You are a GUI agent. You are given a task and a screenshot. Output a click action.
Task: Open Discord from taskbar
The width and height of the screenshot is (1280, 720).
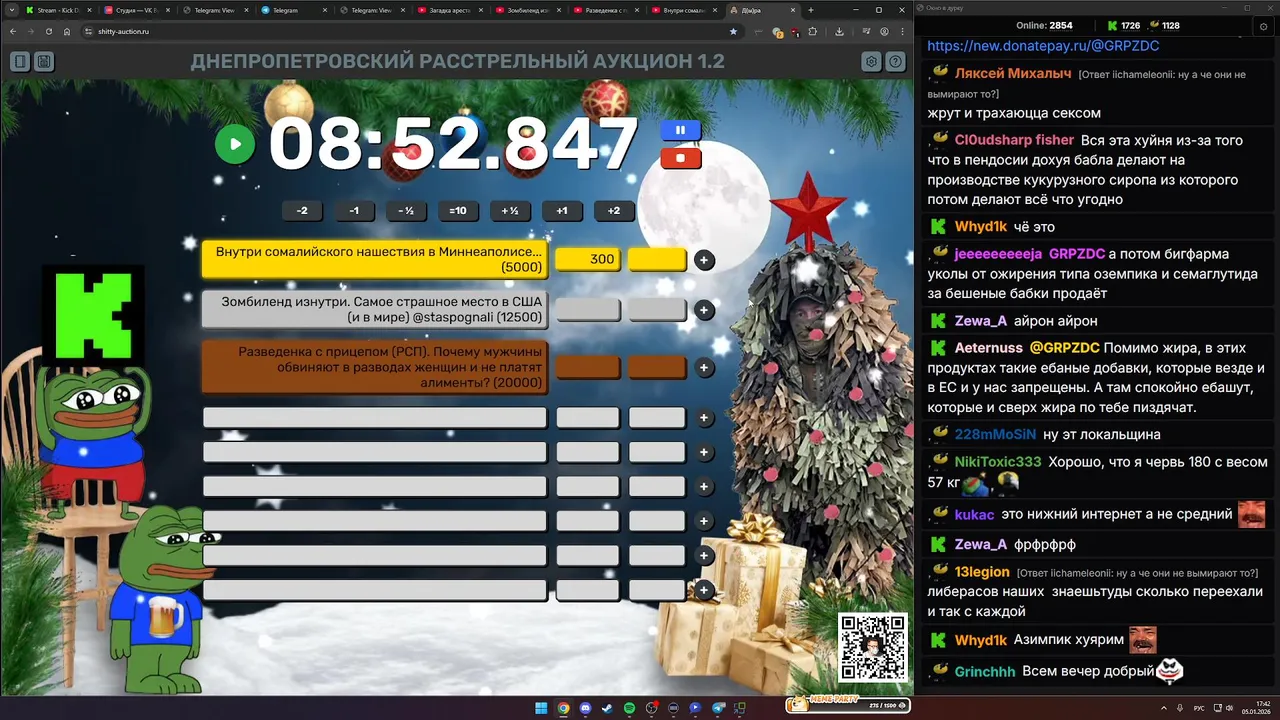tap(585, 708)
